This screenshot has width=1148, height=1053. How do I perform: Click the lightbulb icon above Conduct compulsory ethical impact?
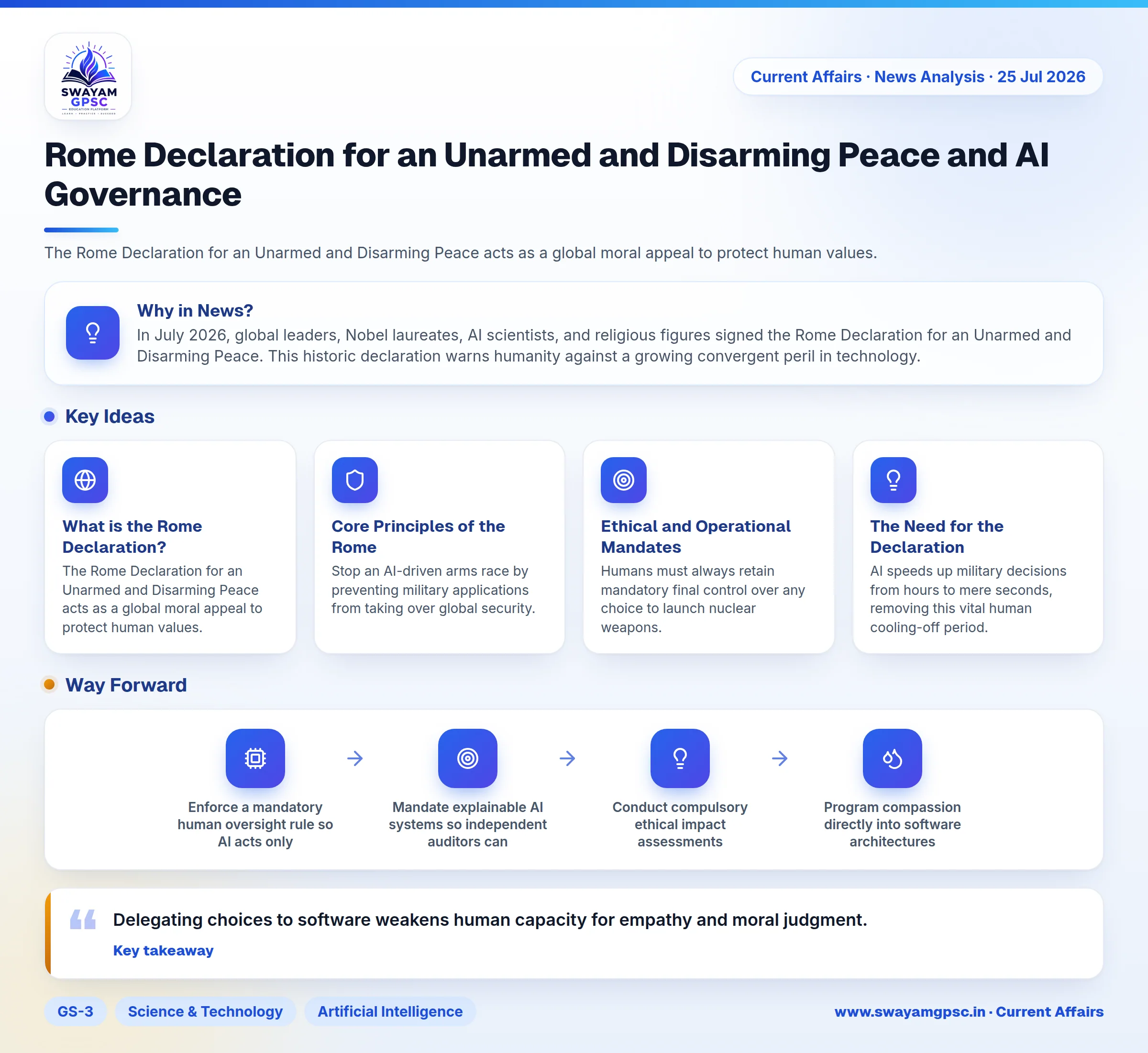pyautogui.click(x=680, y=758)
